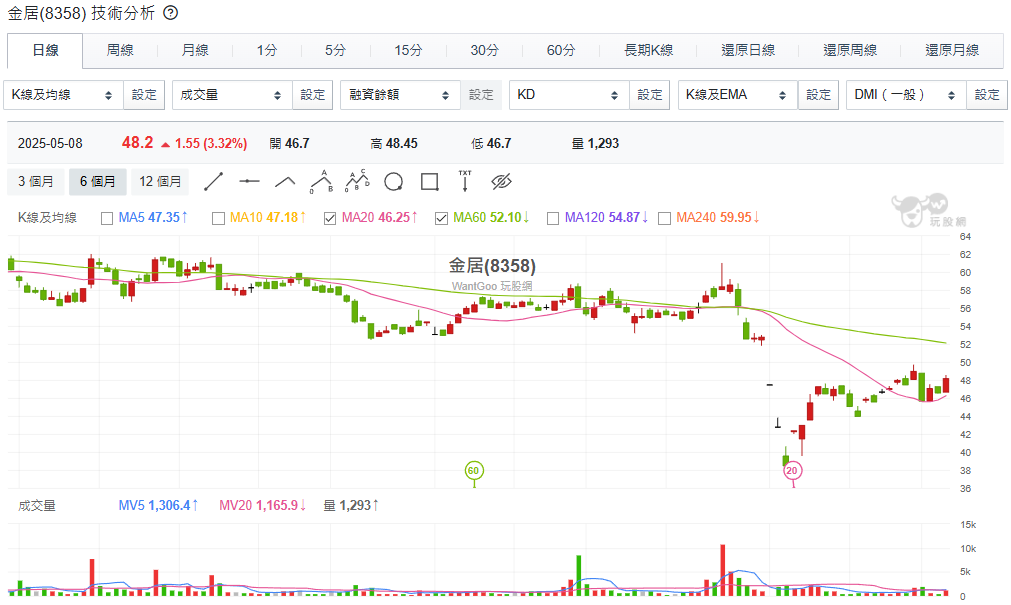Select the circle drawing tool

pos(393,181)
